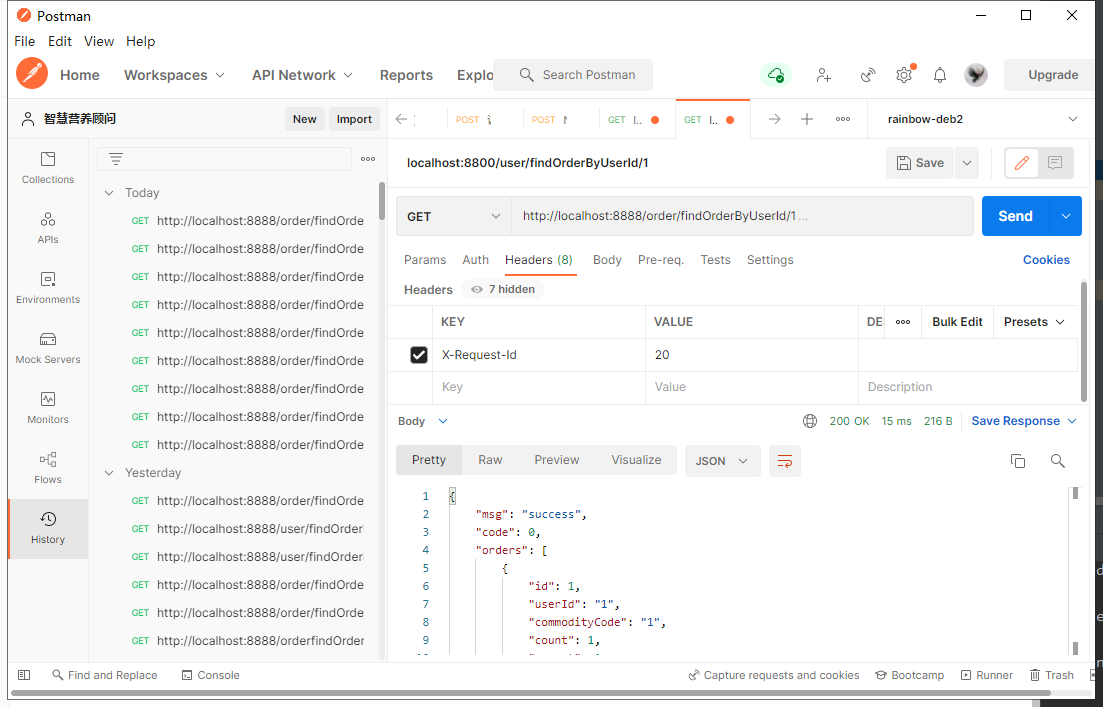Click the Search Postman field
1103x707 pixels.
(x=573, y=75)
